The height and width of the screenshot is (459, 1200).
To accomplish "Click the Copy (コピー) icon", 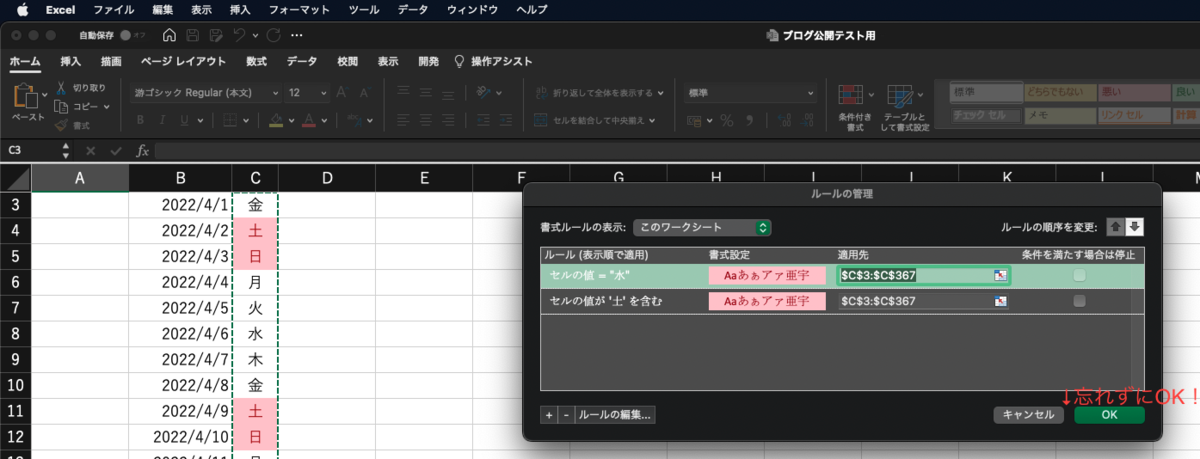I will 62,107.
